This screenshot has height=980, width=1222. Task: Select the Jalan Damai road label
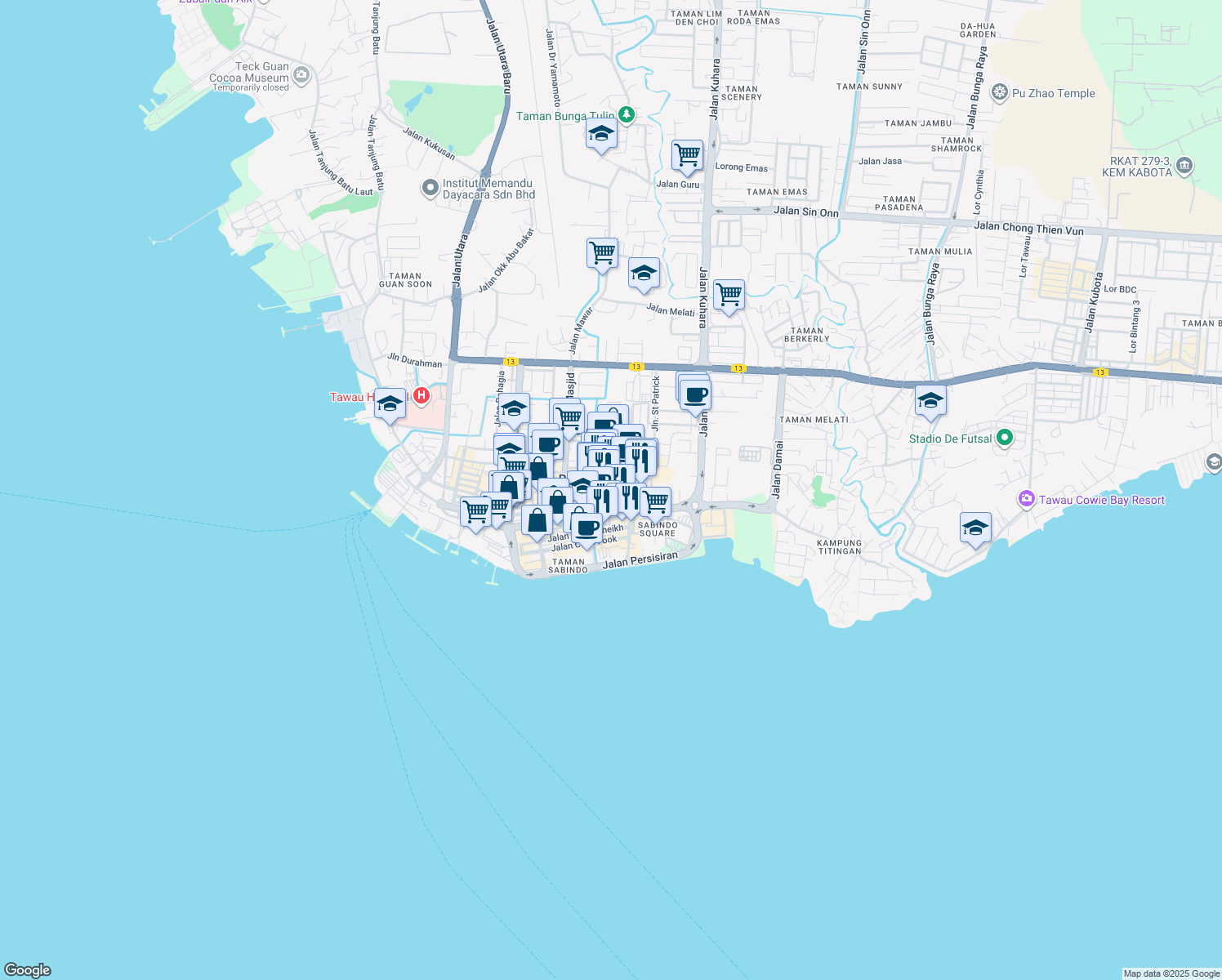tap(777, 470)
